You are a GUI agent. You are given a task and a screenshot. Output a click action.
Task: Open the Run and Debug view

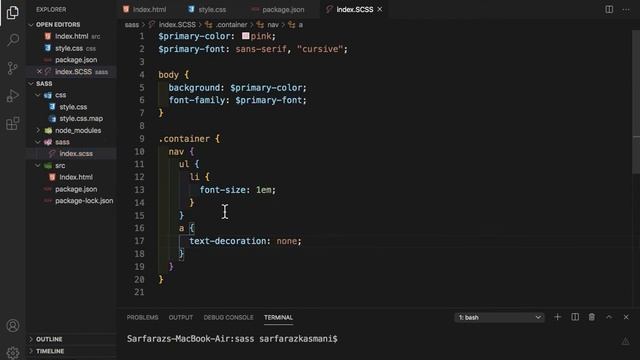pos(13,96)
